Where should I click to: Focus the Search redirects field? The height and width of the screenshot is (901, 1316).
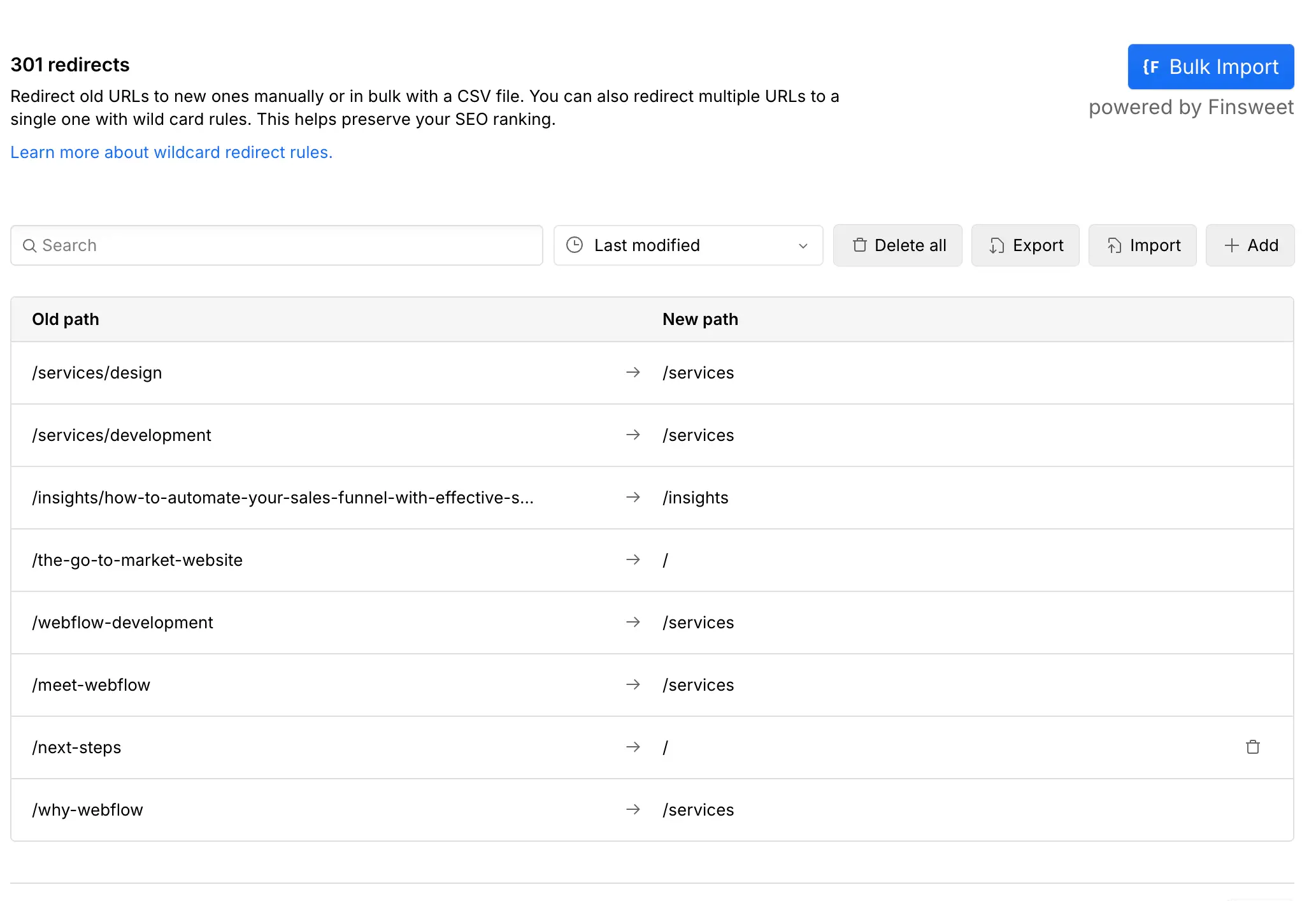(276, 245)
